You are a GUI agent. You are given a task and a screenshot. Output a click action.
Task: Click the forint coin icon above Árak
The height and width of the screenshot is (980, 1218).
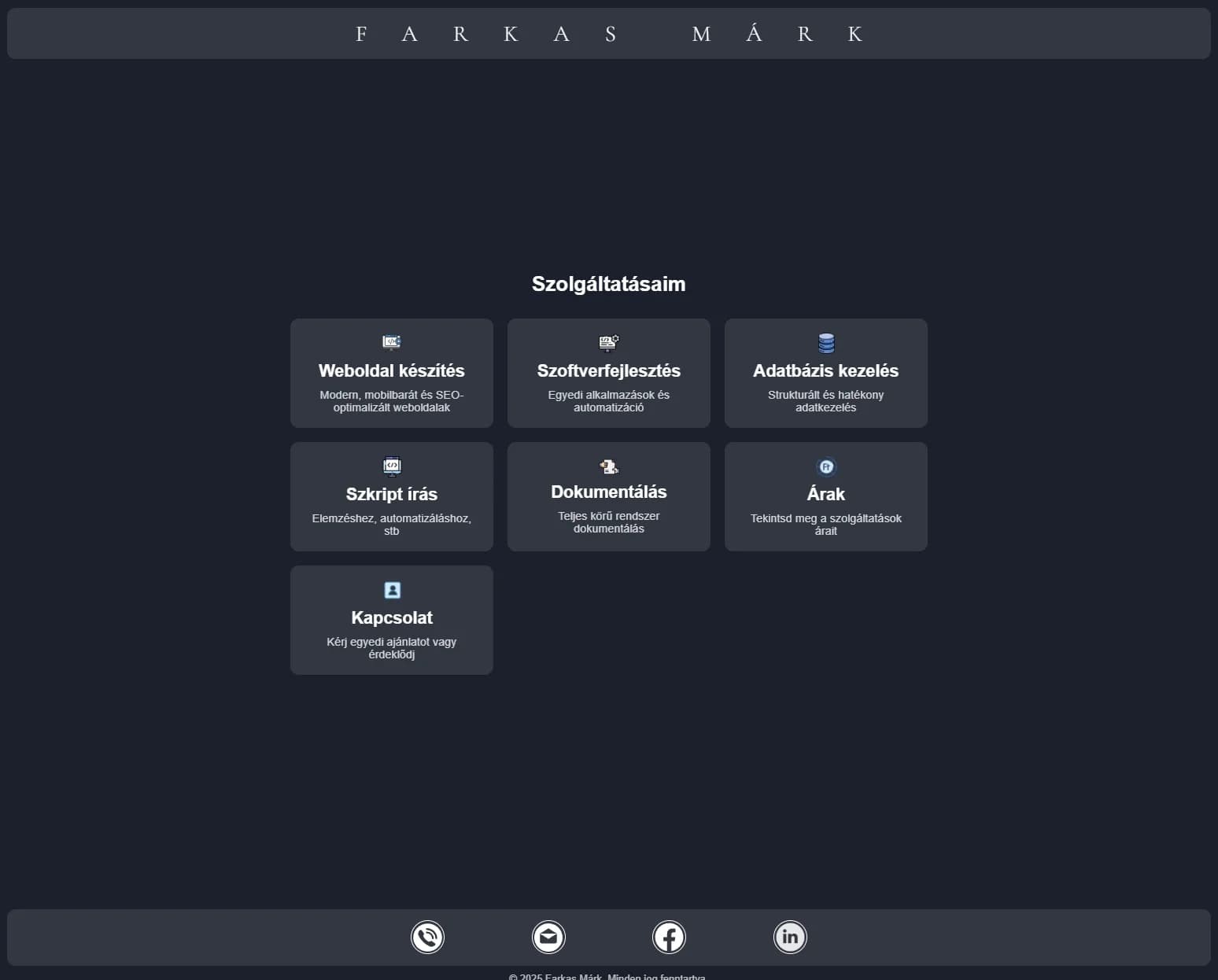coord(826,466)
